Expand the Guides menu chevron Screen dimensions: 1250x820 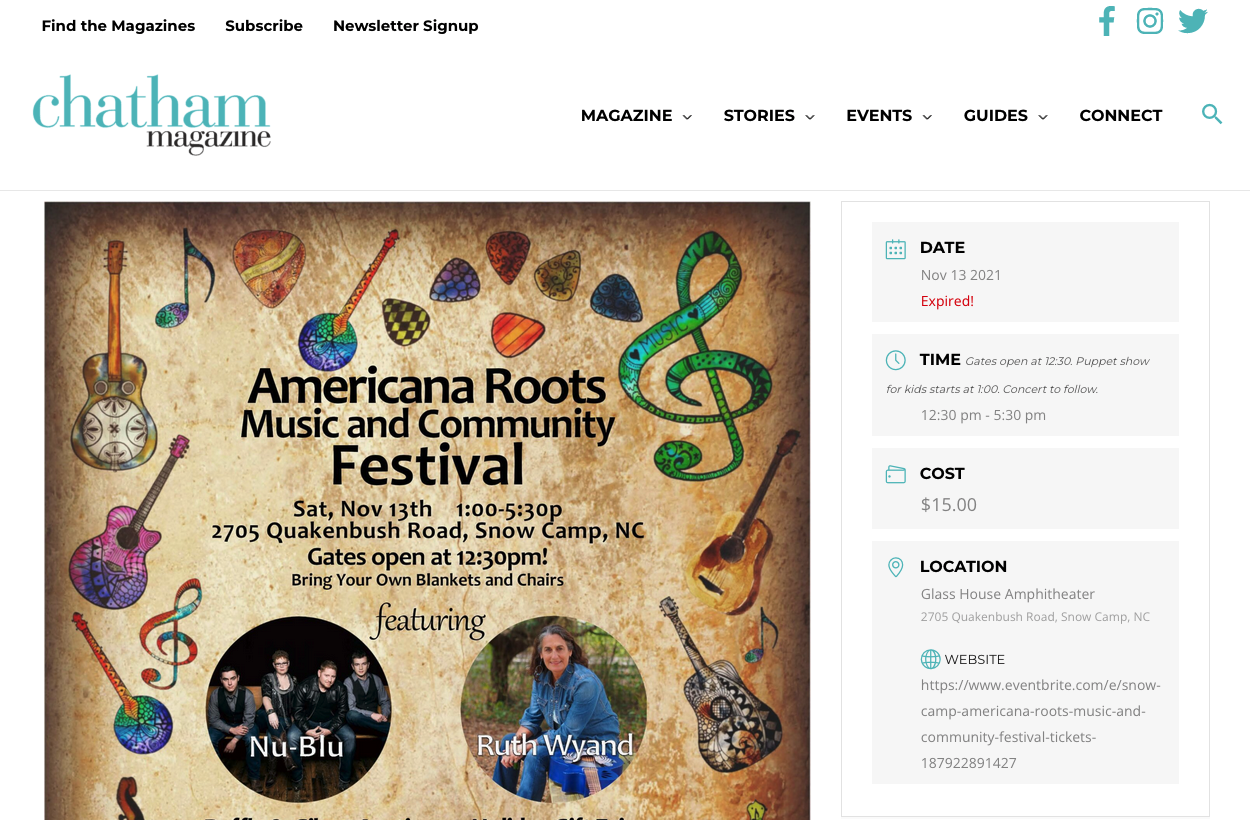coord(1043,117)
